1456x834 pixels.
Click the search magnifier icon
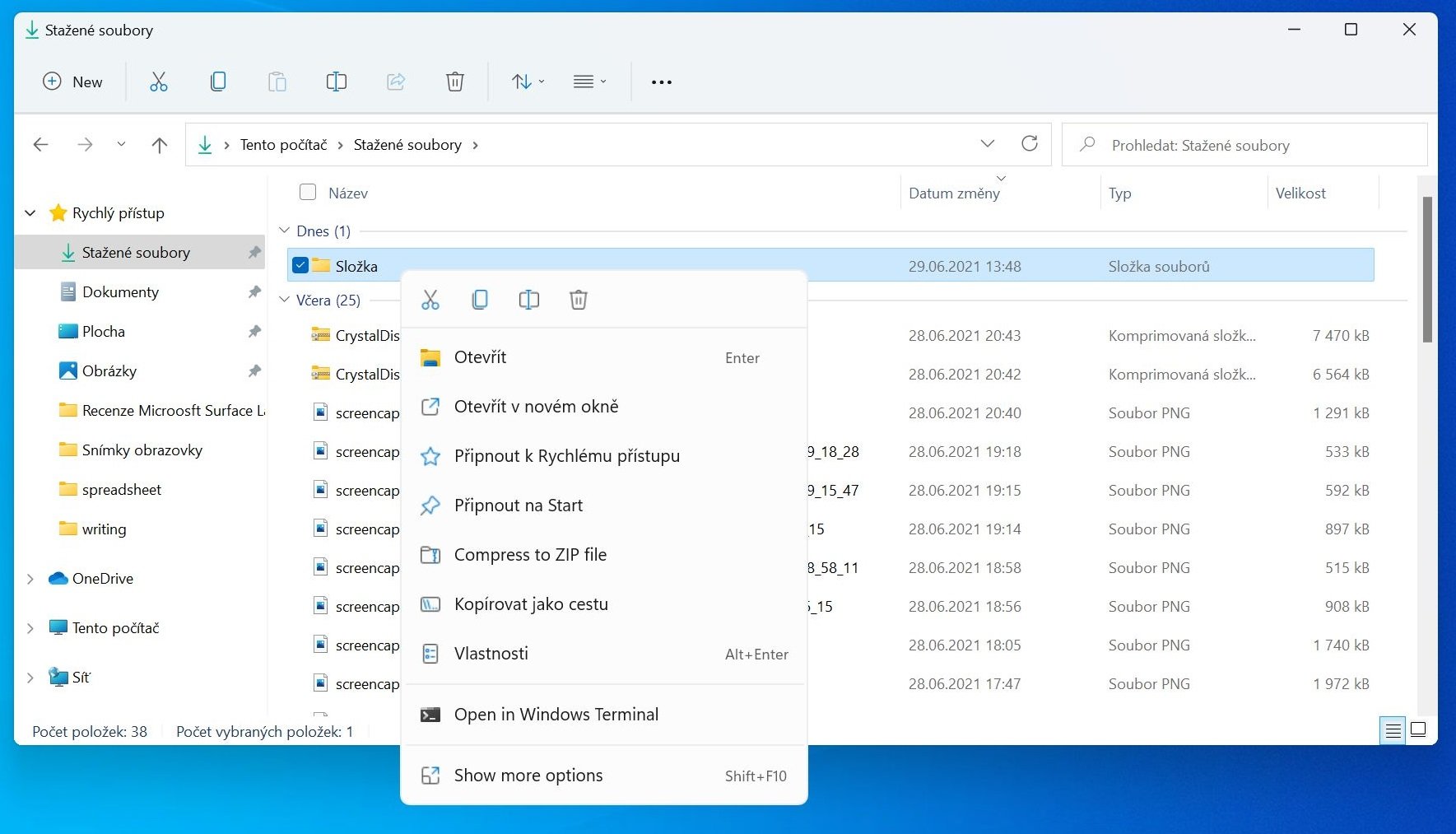(x=1087, y=144)
